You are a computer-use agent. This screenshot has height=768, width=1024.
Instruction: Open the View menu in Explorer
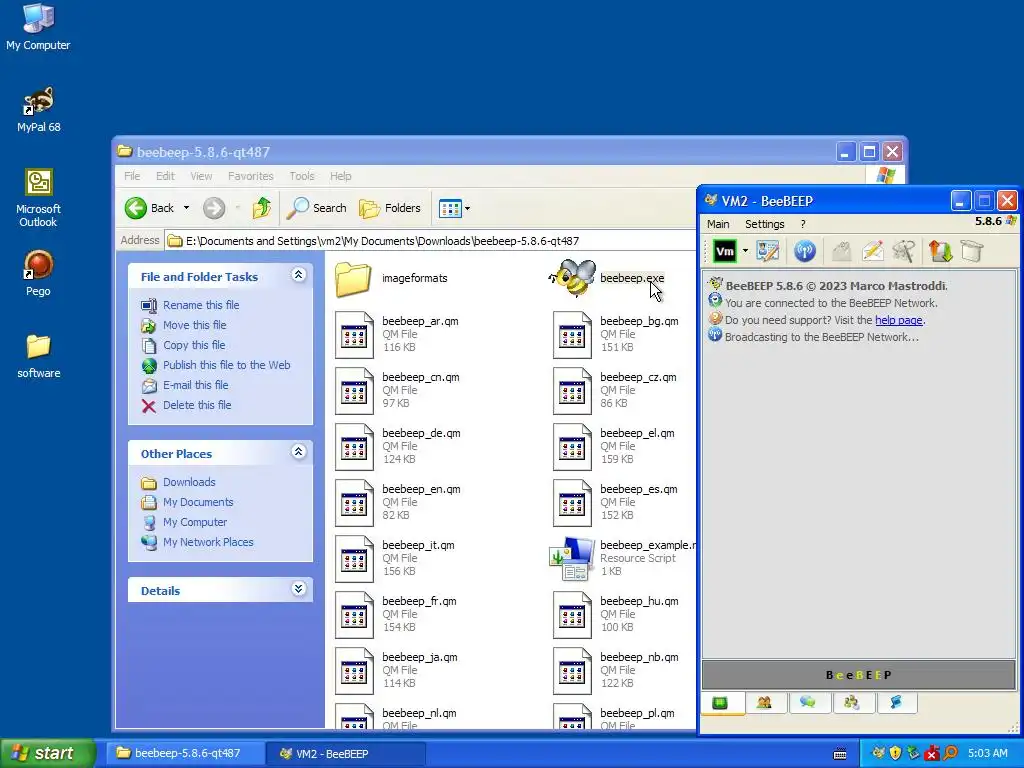(201, 176)
